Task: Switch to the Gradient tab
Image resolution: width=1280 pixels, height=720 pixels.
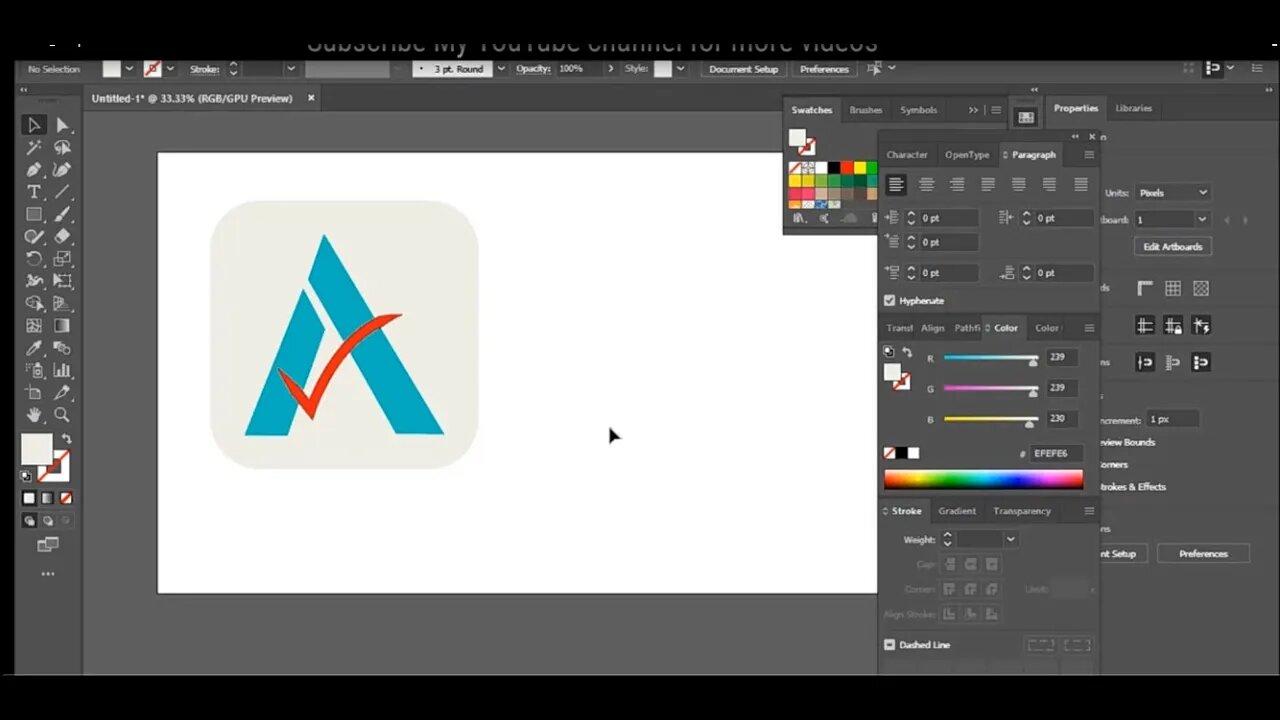Action: point(957,511)
